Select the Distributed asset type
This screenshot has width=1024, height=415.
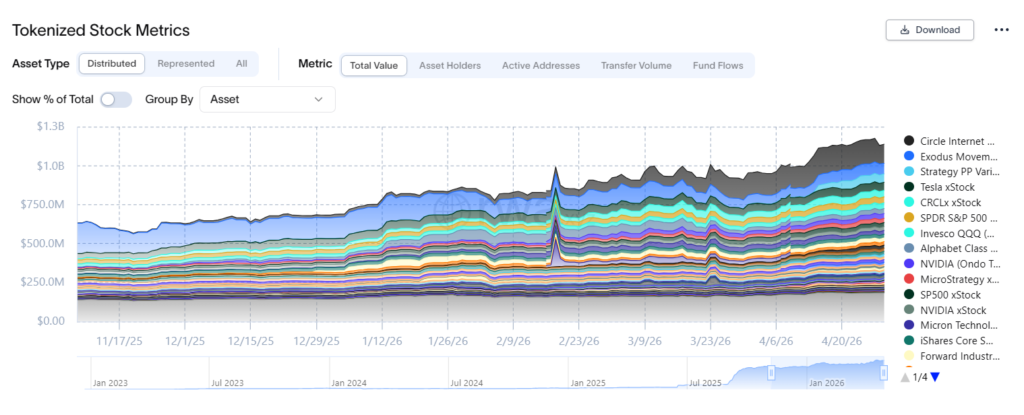[x=112, y=64]
